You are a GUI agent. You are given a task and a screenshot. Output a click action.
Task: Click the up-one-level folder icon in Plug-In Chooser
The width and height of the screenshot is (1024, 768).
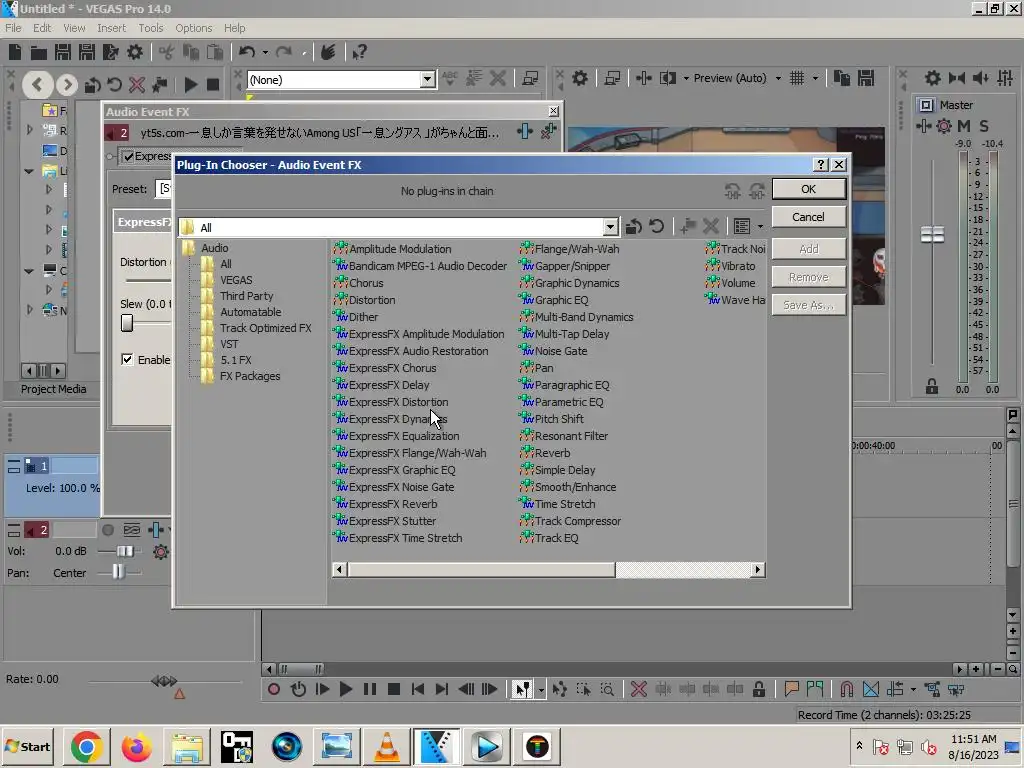633,227
